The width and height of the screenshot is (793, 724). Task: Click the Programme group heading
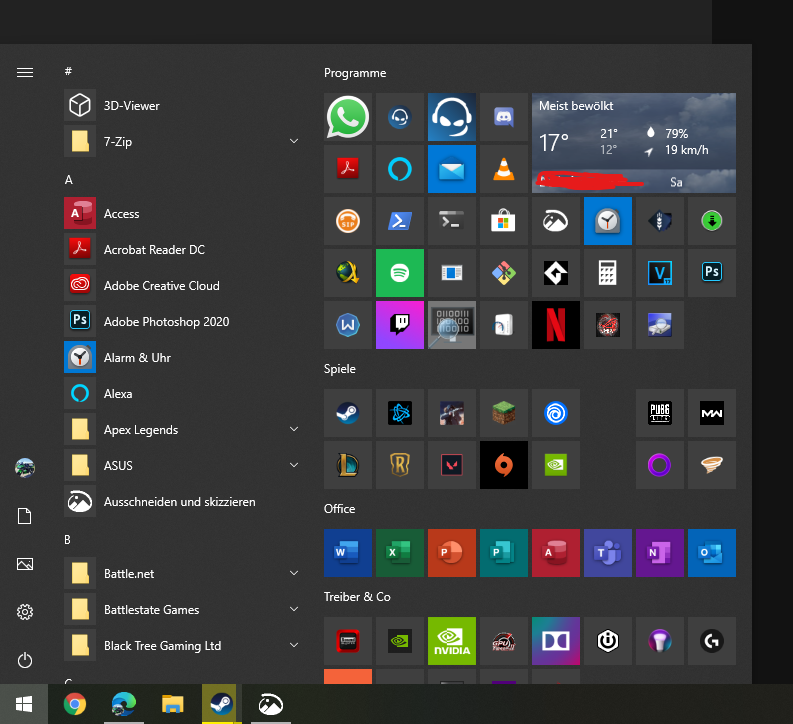(x=355, y=73)
